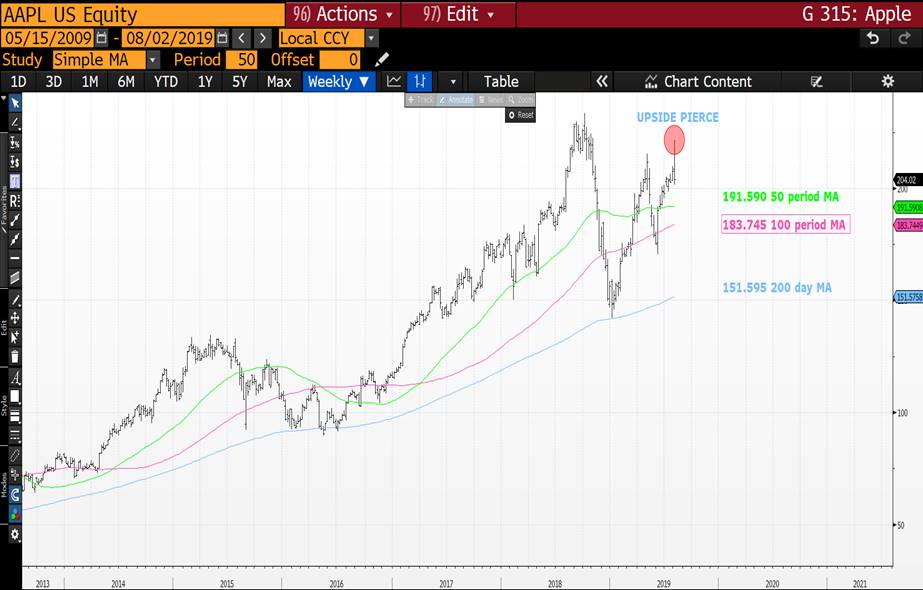Select the R regression annotation tool
923x590 pixels.
[x=15, y=201]
